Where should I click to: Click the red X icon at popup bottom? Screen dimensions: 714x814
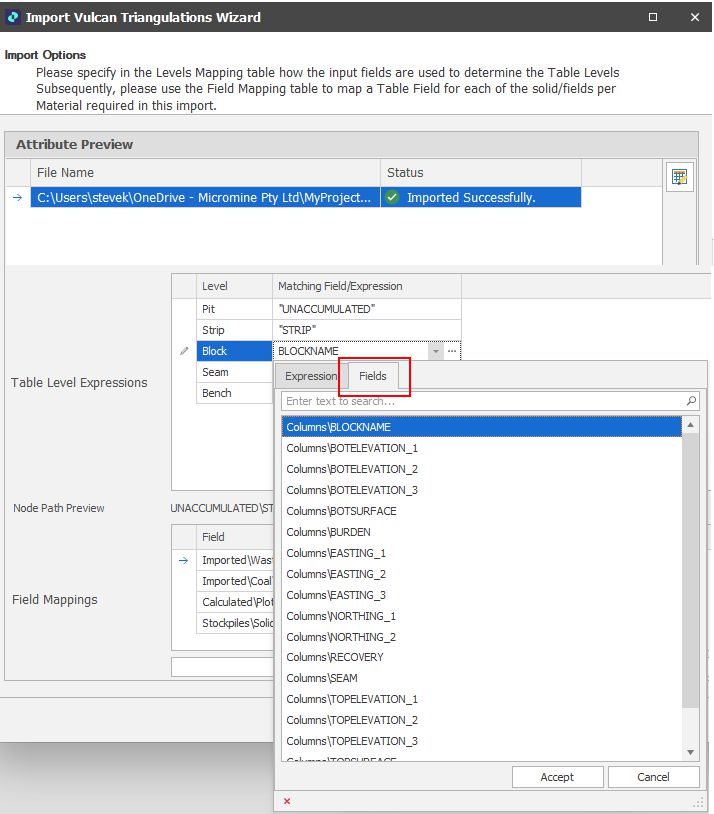pyautogui.click(x=287, y=801)
